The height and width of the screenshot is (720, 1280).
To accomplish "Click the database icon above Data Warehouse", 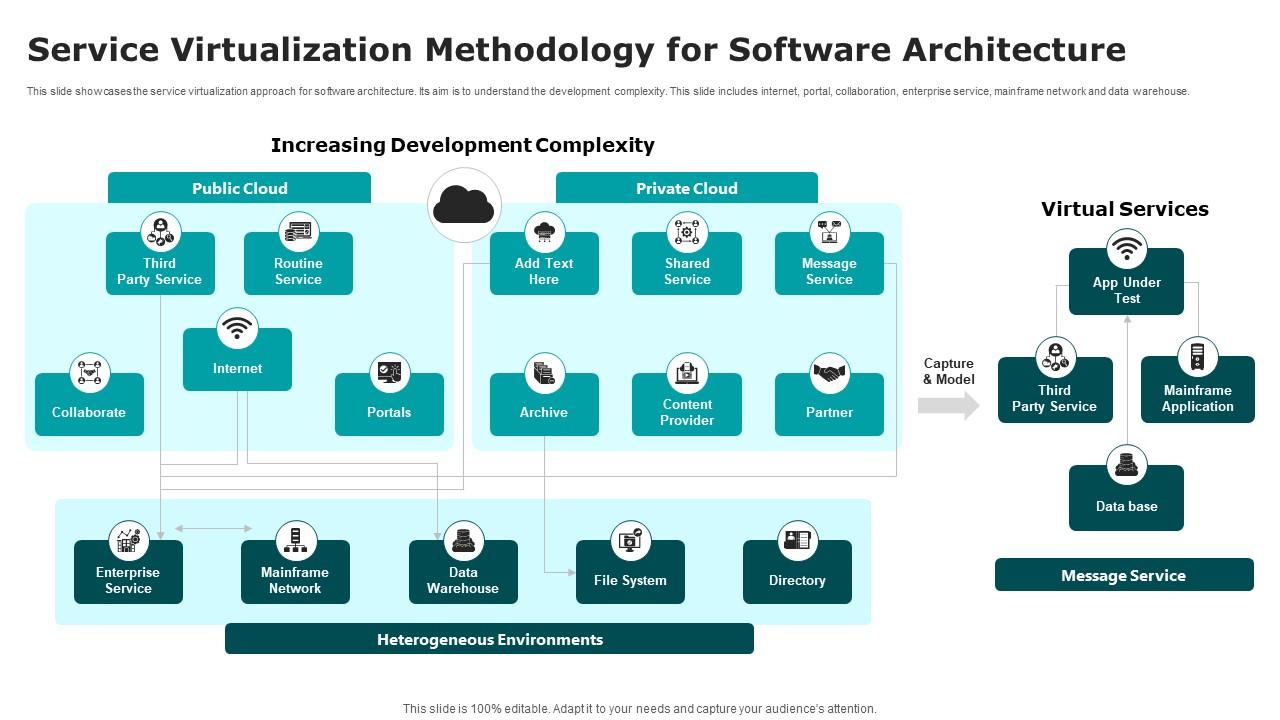I will (463, 541).
